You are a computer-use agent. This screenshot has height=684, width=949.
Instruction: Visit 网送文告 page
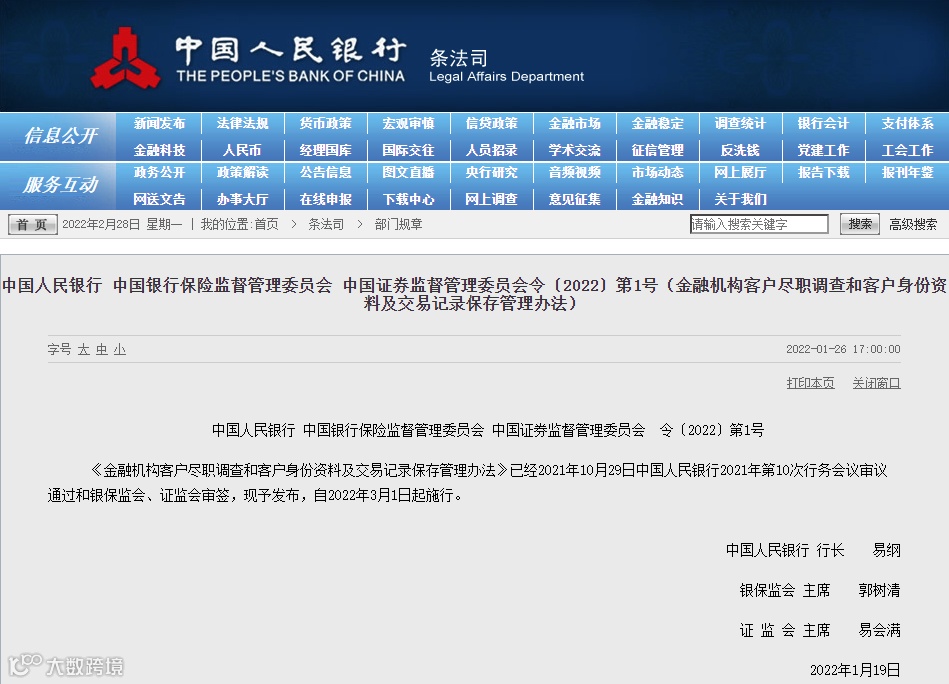pyautogui.click(x=159, y=199)
